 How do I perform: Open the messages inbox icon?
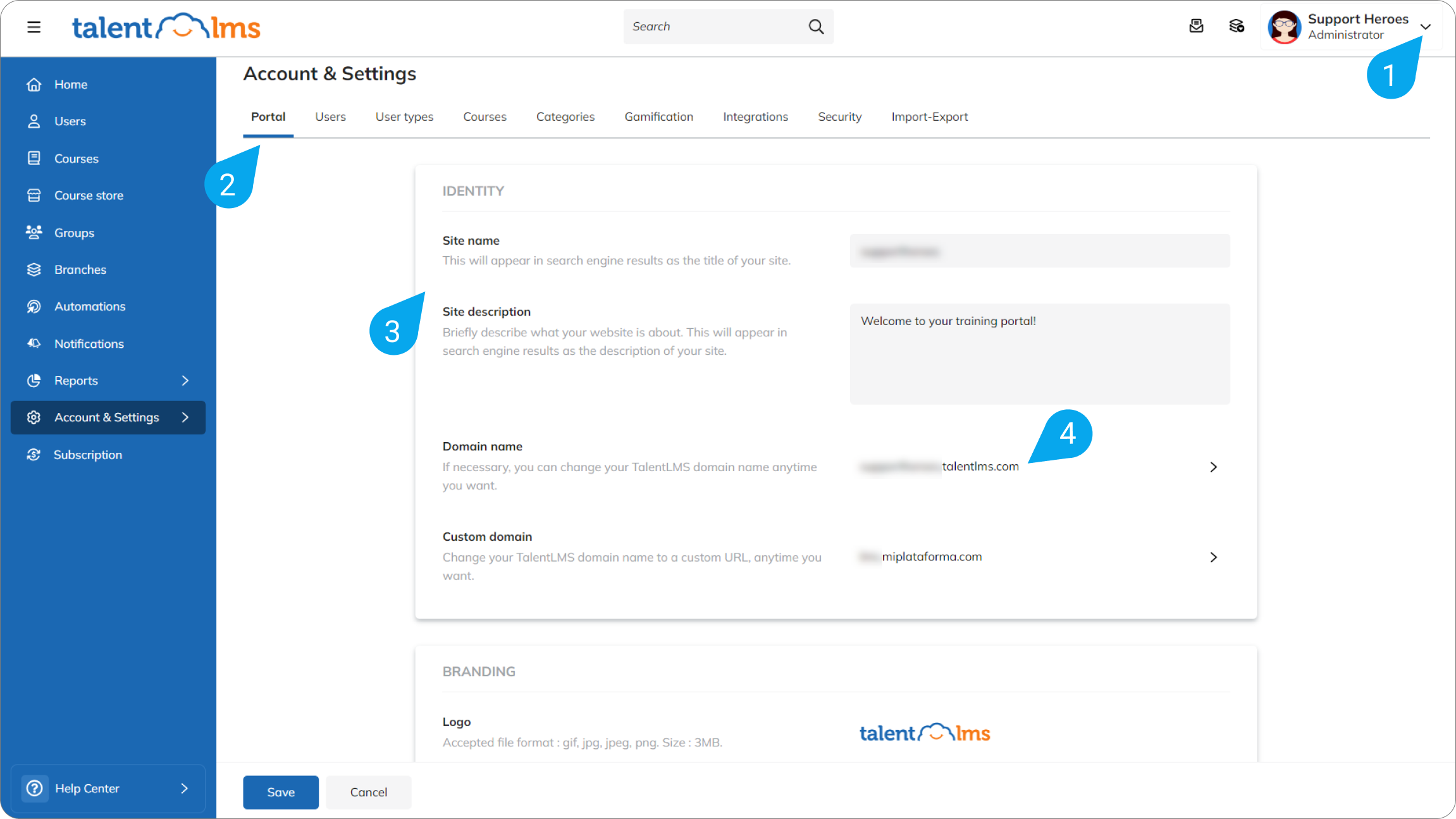[x=1196, y=26]
